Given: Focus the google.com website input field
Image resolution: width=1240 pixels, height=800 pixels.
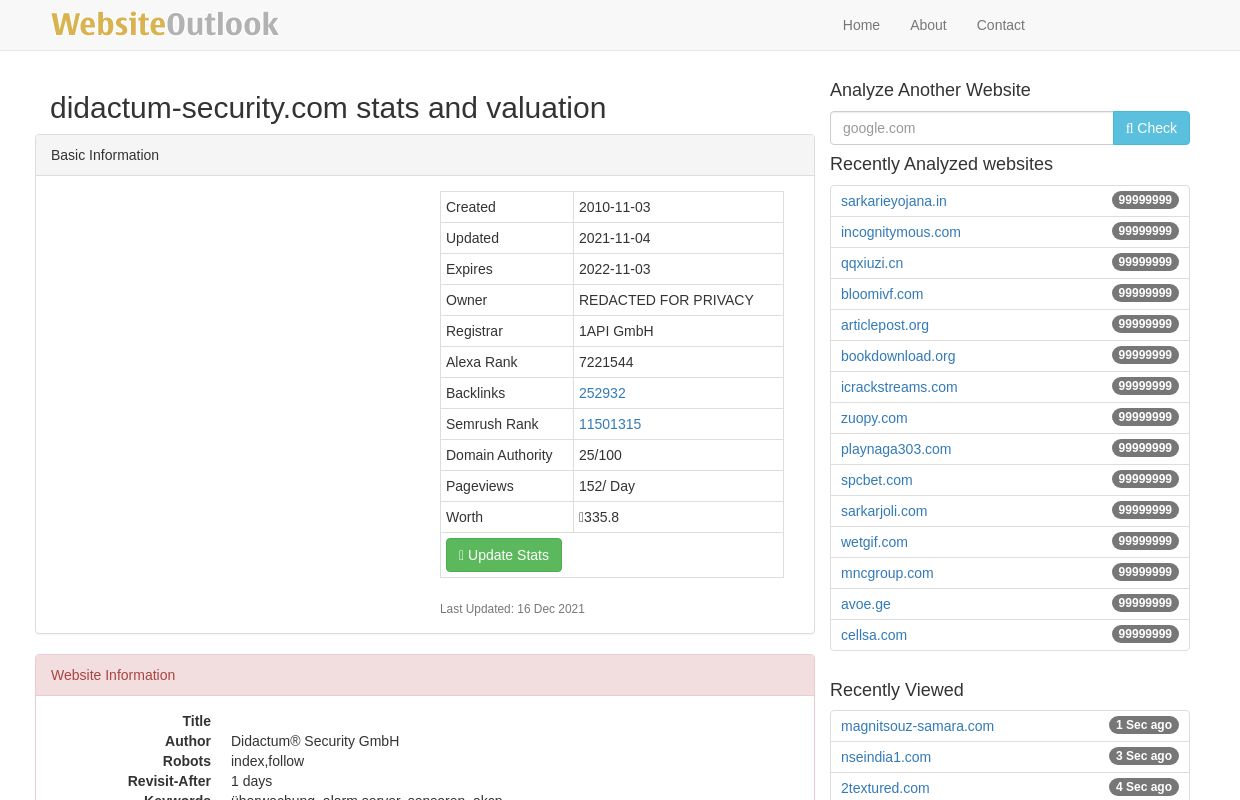Looking at the screenshot, I should [x=972, y=128].
